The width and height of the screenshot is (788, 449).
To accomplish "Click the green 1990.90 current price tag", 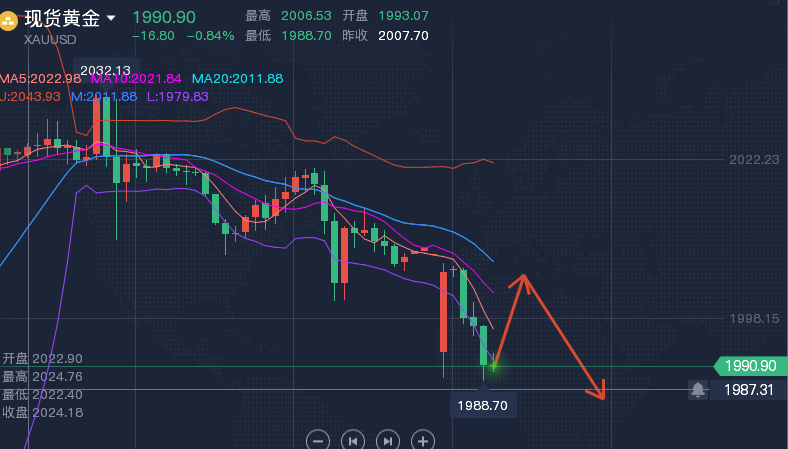I will tap(750, 366).
